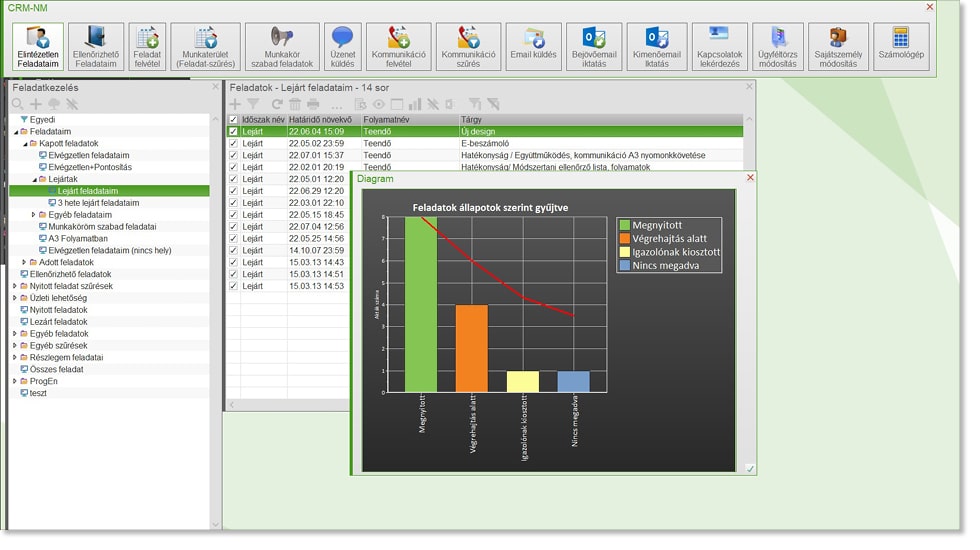The height and width of the screenshot is (550, 980).
Task: Click the Folyamatnév column header
Action: [410, 119]
